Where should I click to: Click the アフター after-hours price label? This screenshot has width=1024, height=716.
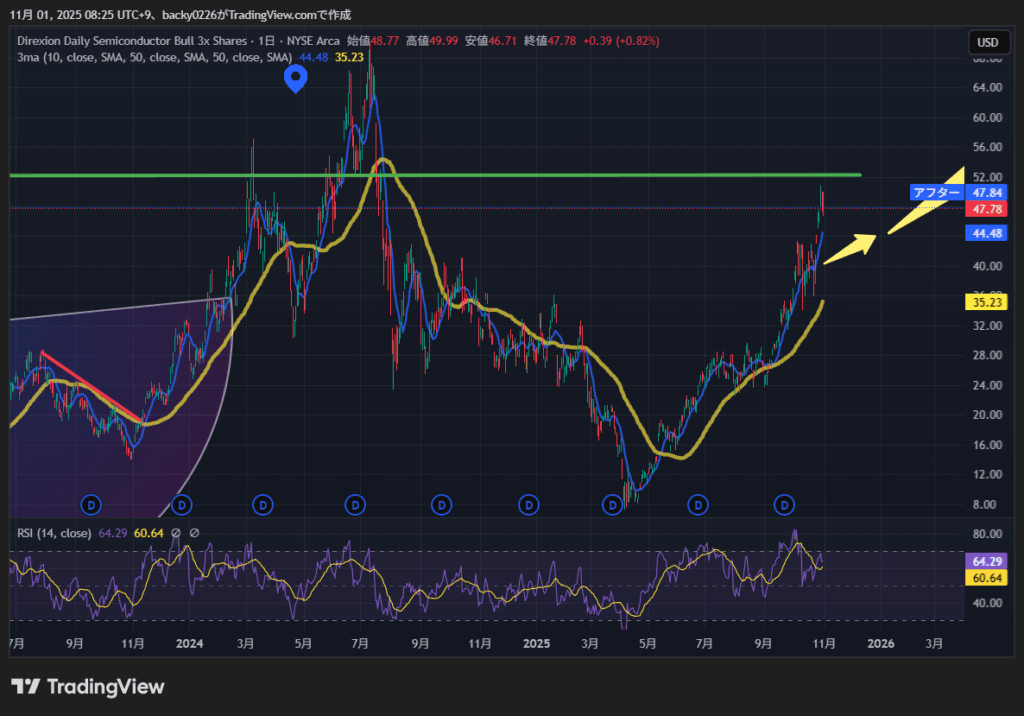(x=935, y=192)
